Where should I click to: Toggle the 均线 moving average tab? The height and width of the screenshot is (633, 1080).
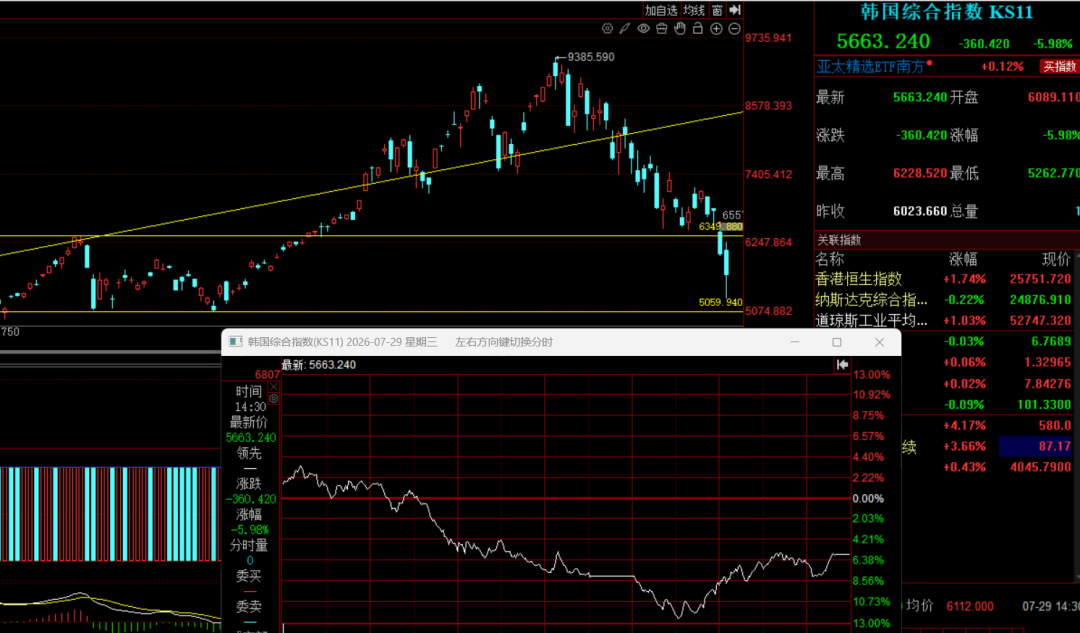pyautogui.click(x=694, y=10)
